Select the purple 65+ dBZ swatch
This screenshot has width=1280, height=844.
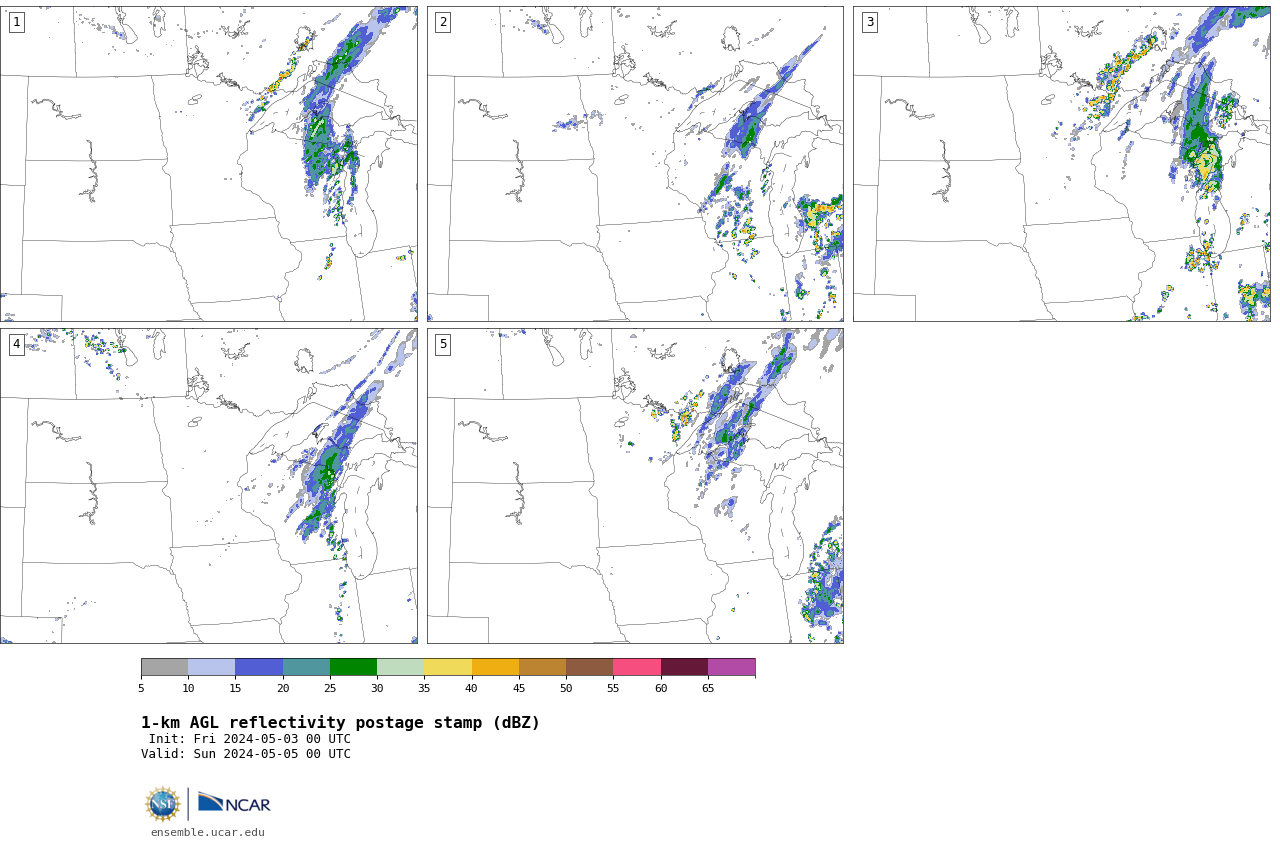pyautogui.click(x=731, y=667)
